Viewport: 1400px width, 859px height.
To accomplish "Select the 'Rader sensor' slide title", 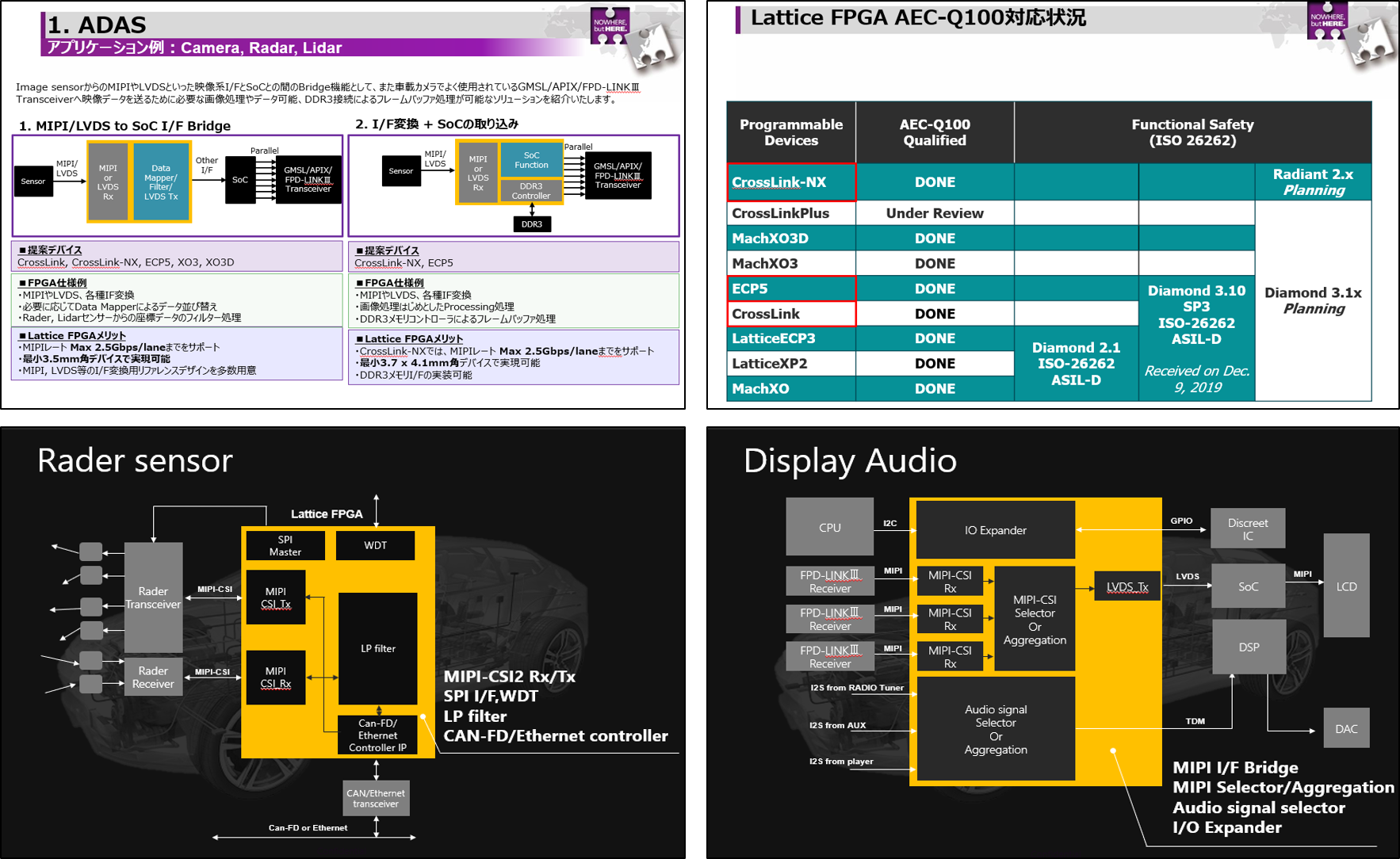I will (x=135, y=460).
